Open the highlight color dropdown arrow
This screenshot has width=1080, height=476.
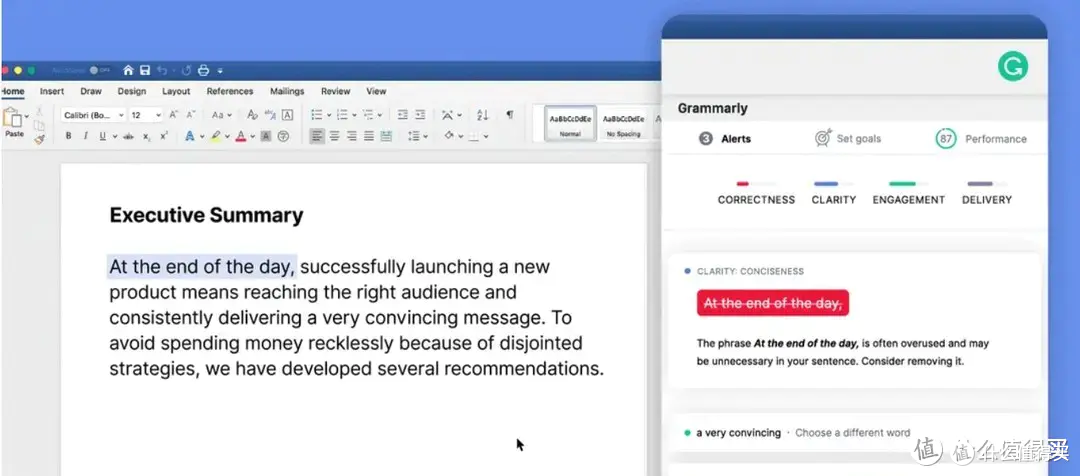[227, 137]
